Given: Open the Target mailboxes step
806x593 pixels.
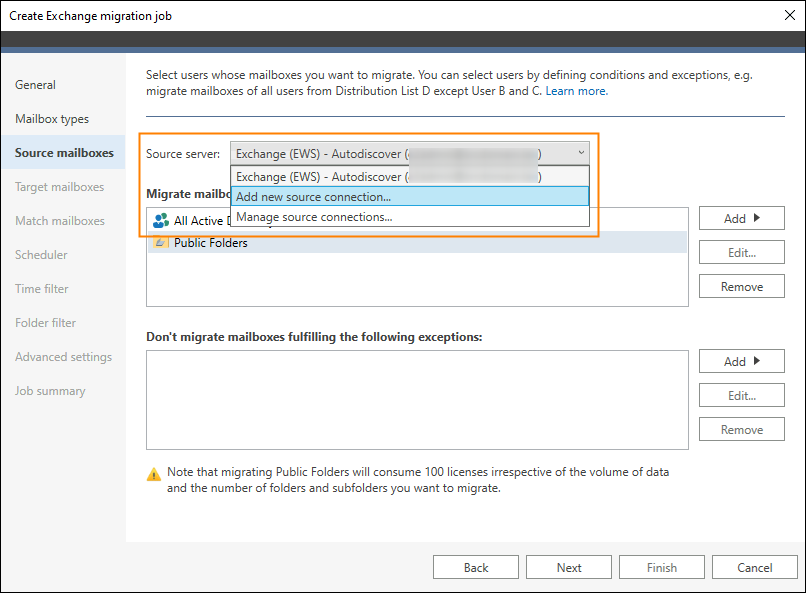Looking at the screenshot, I should pyautogui.click(x=59, y=187).
